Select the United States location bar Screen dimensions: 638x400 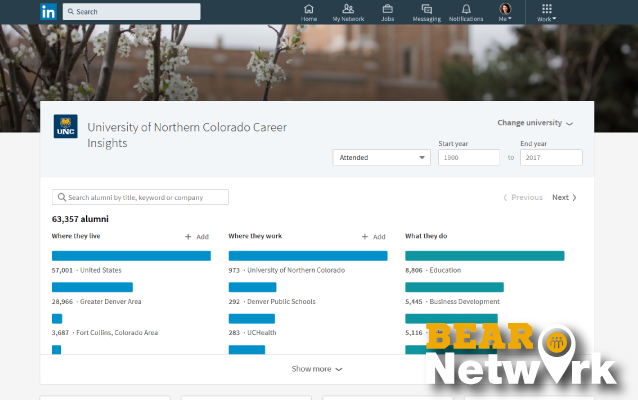click(x=131, y=256)
